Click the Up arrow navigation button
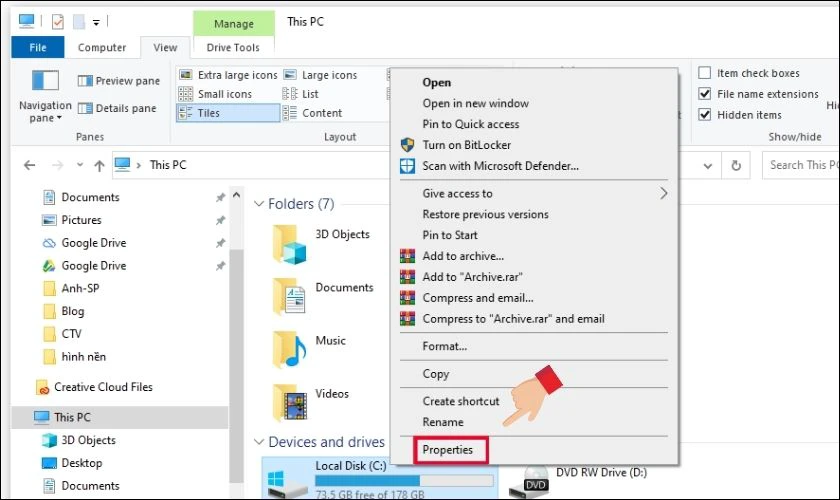 (99, 166)
